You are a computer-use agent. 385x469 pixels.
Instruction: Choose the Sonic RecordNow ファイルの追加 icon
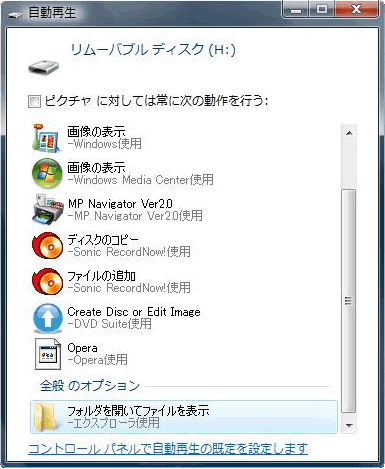(47, 282)
